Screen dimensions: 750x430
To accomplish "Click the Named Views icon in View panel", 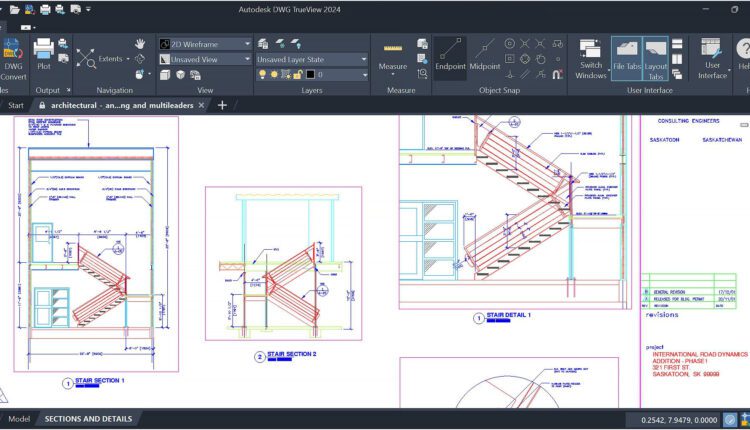I will (x=195, y=75).
